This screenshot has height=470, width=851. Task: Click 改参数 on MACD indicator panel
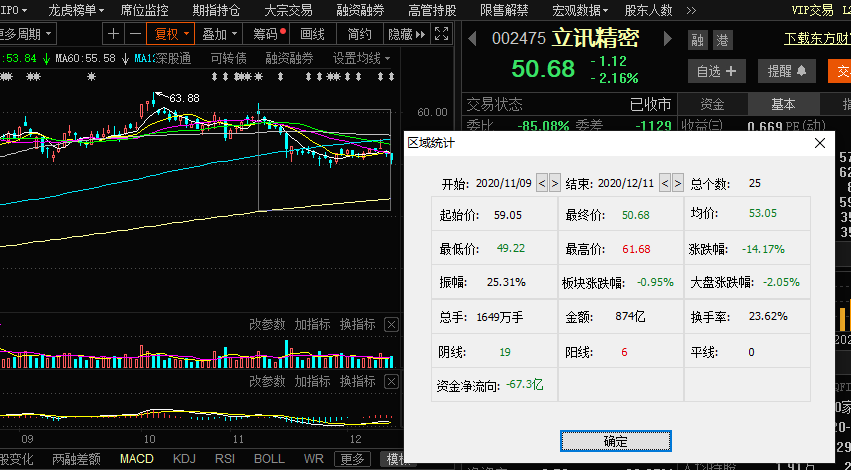(x=267, y=382)
